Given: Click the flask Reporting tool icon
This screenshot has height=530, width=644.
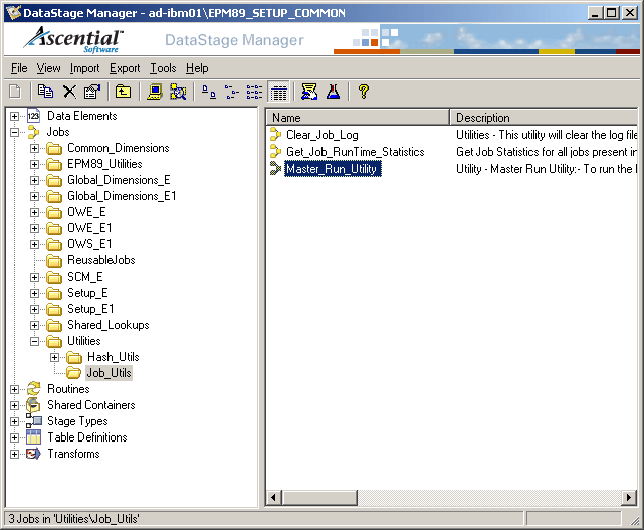Looking at the screenshot, I should coord(333,91).
